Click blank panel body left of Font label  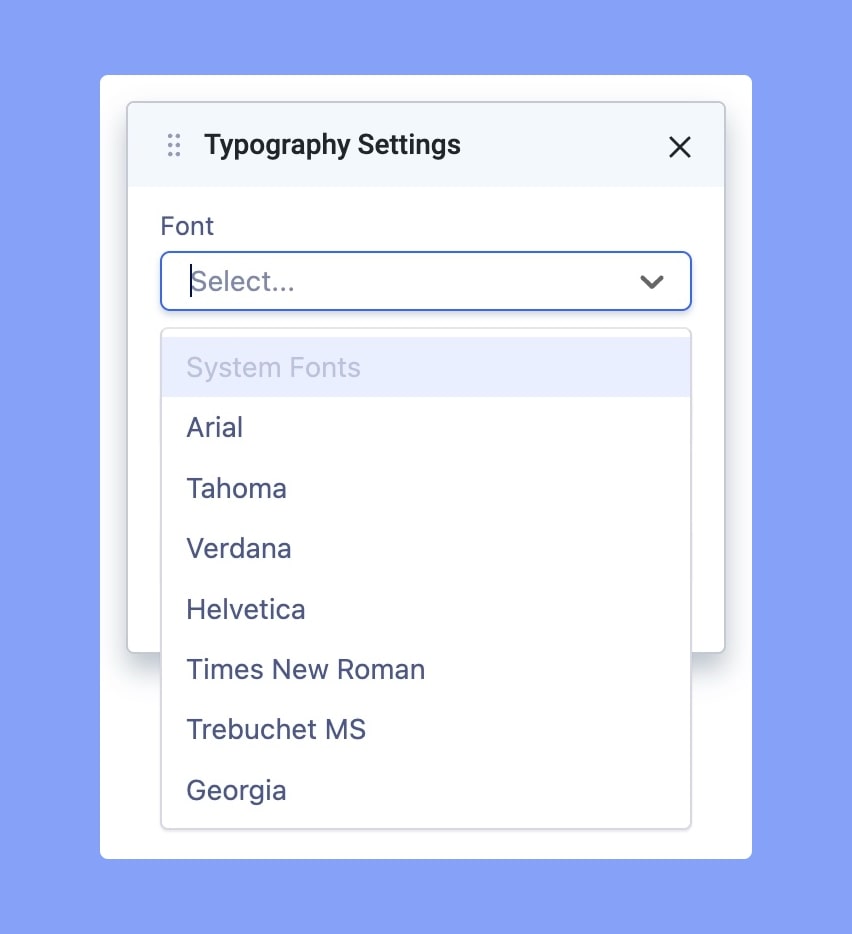(144, 226)
